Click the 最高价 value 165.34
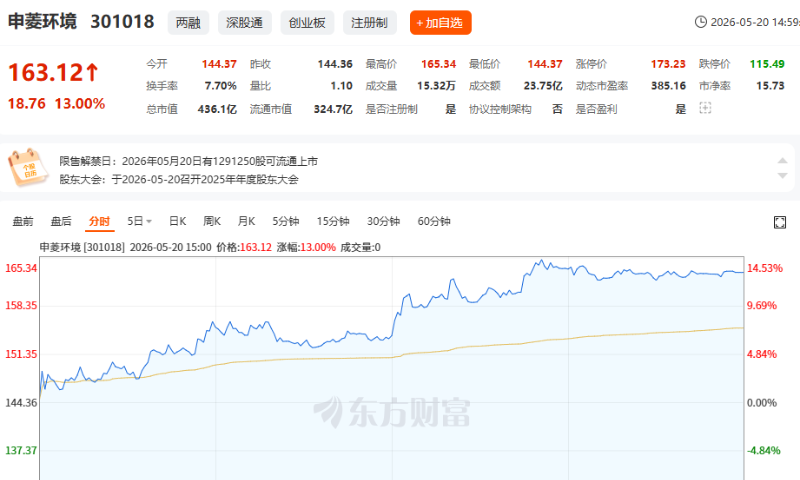The image size is (800, 480). (x=439, y=64)
